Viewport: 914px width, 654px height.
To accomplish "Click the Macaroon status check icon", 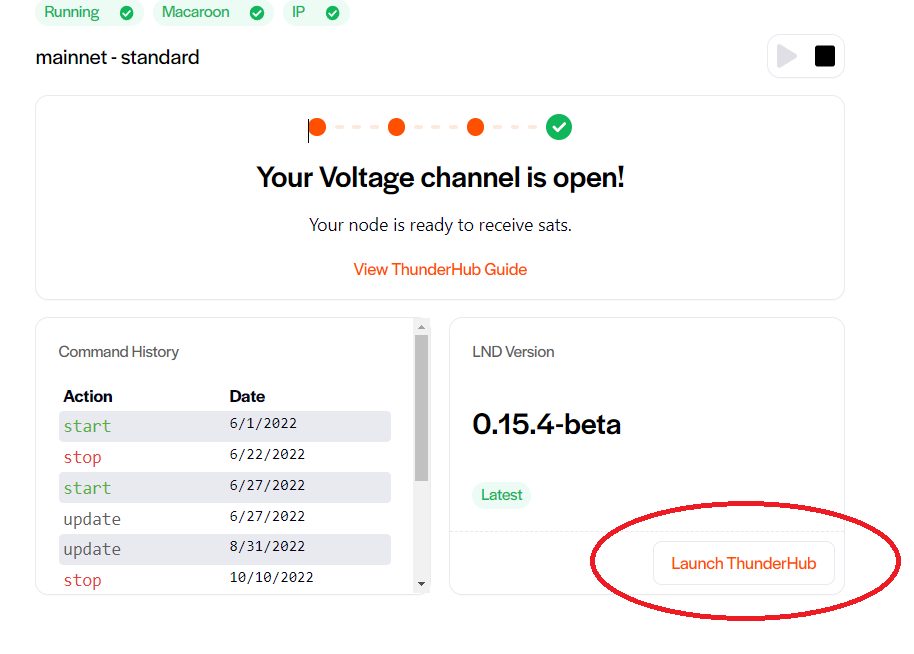I will (257, 13).
